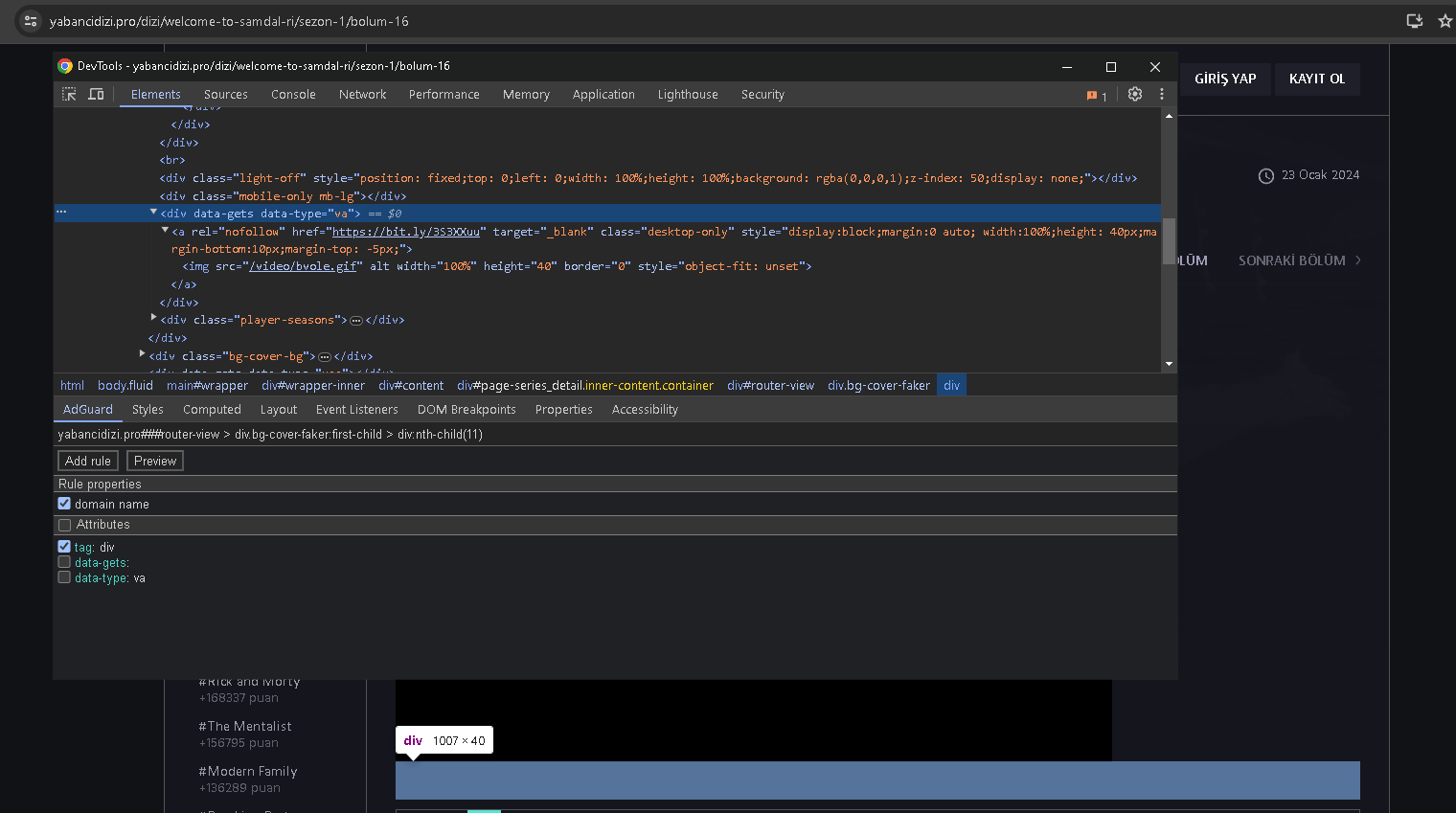Expand the bg-cover-bg div node
The image size is (1456, 813).
pyautogui.click(x=142, y=355)
